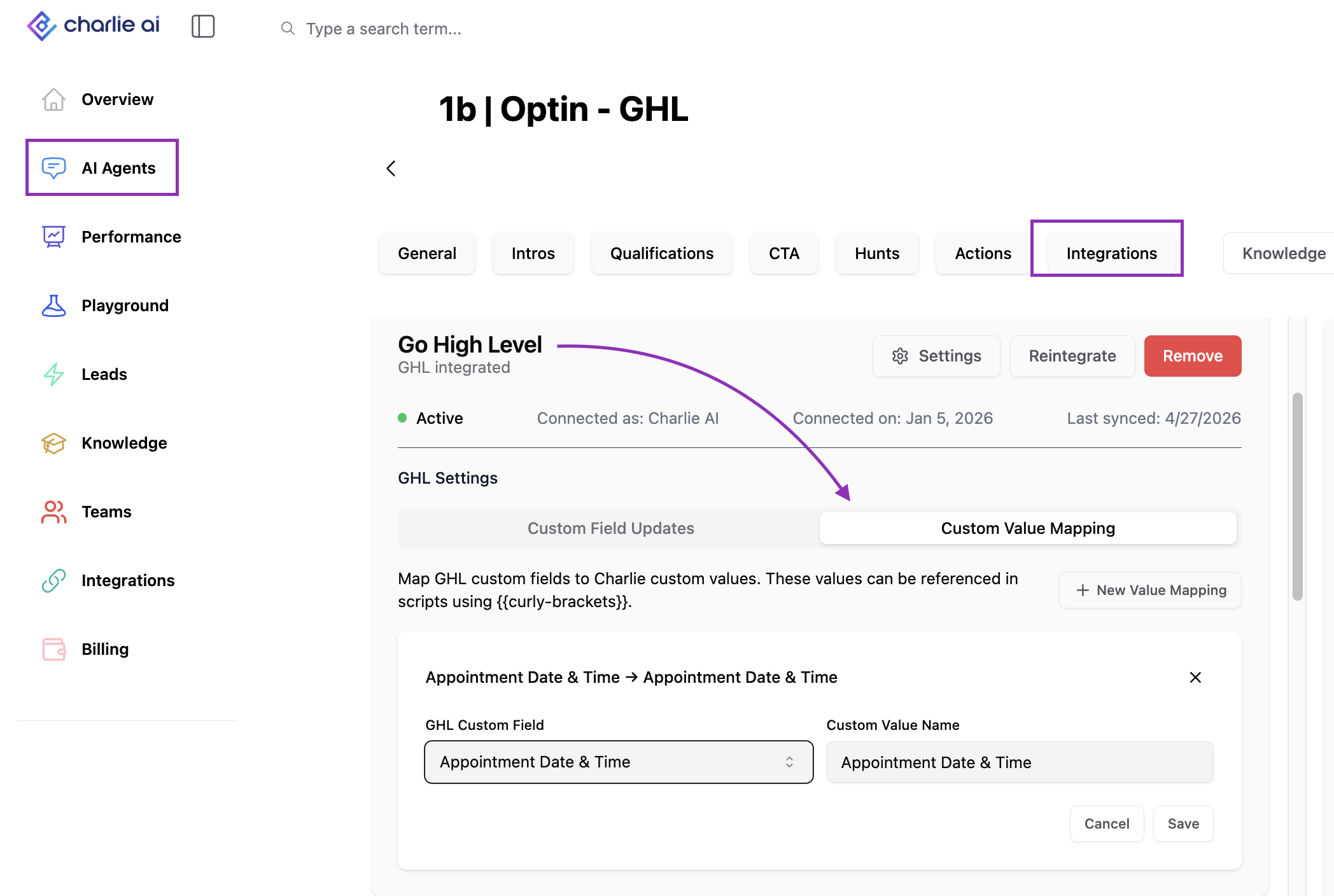Click the 'Active' status label
Viewport: 1334px width, 896px height.
439,418
